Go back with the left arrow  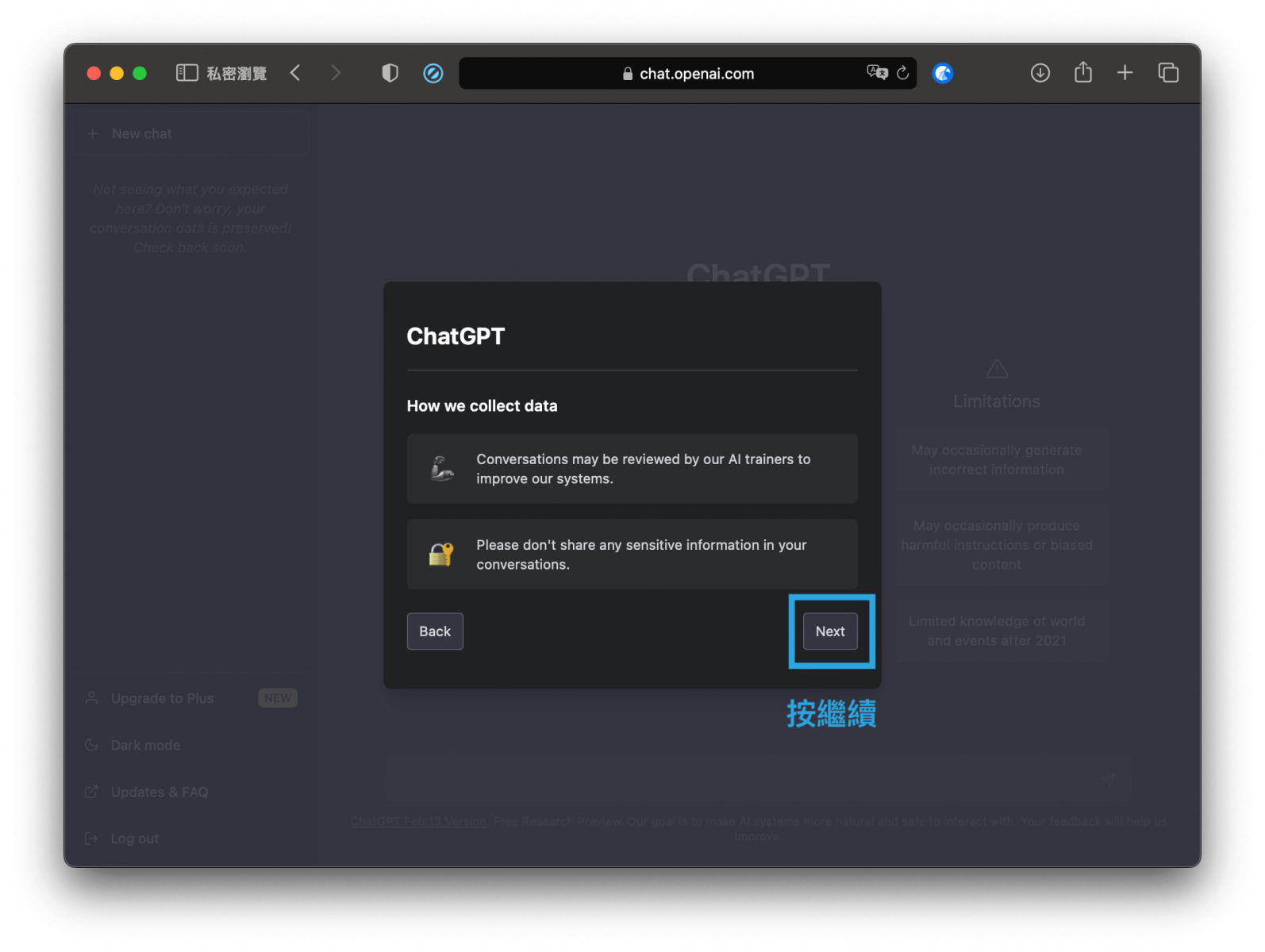coord(295,73)
